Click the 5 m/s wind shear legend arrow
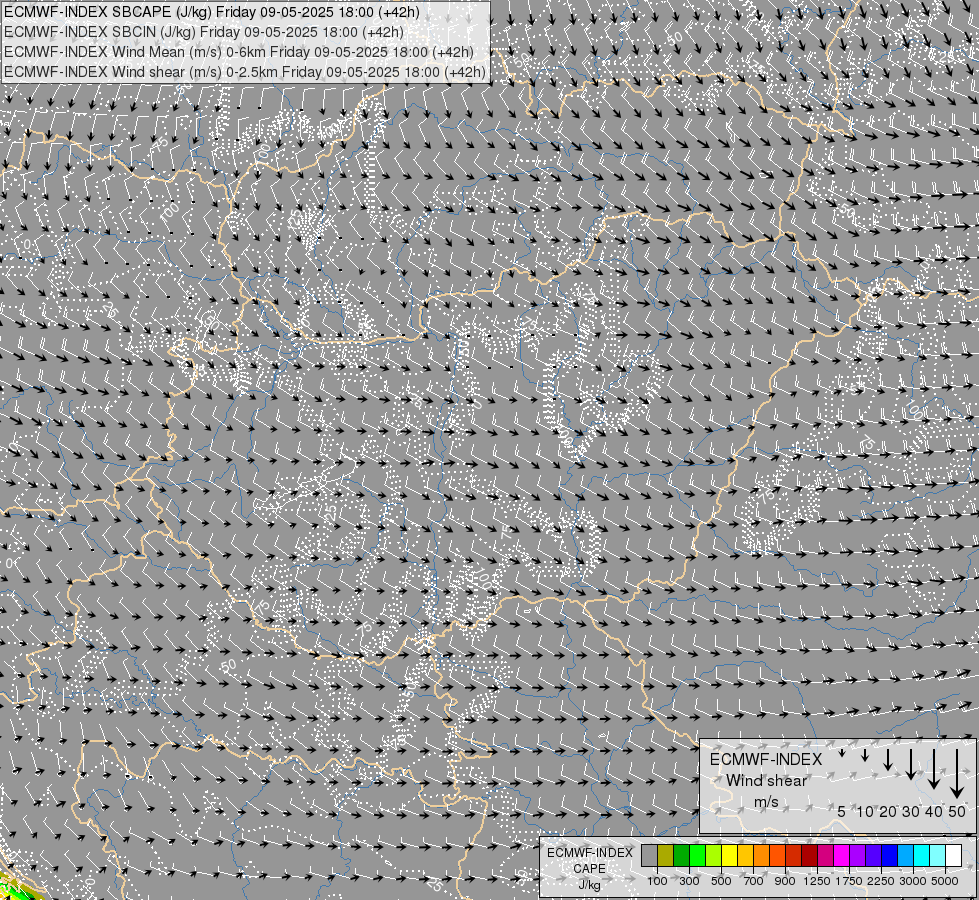 [842, 753]
